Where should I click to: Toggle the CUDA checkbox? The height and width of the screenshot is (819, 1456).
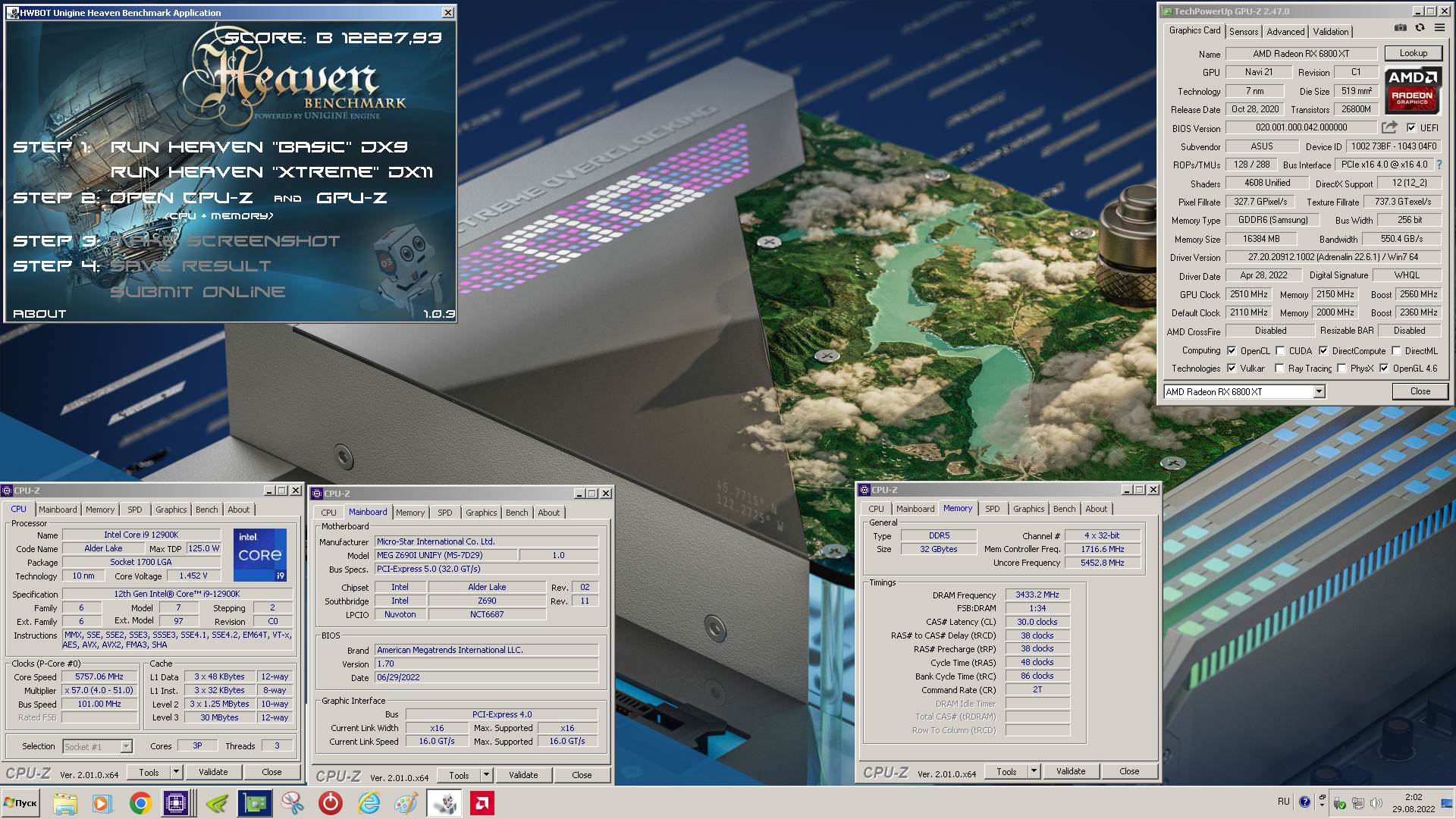tap(1280, 350)
